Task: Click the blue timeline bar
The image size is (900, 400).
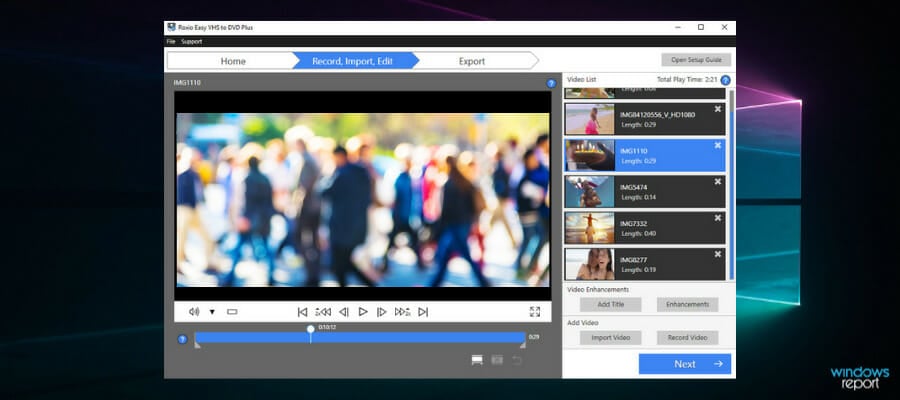Action: pos(360,337)
